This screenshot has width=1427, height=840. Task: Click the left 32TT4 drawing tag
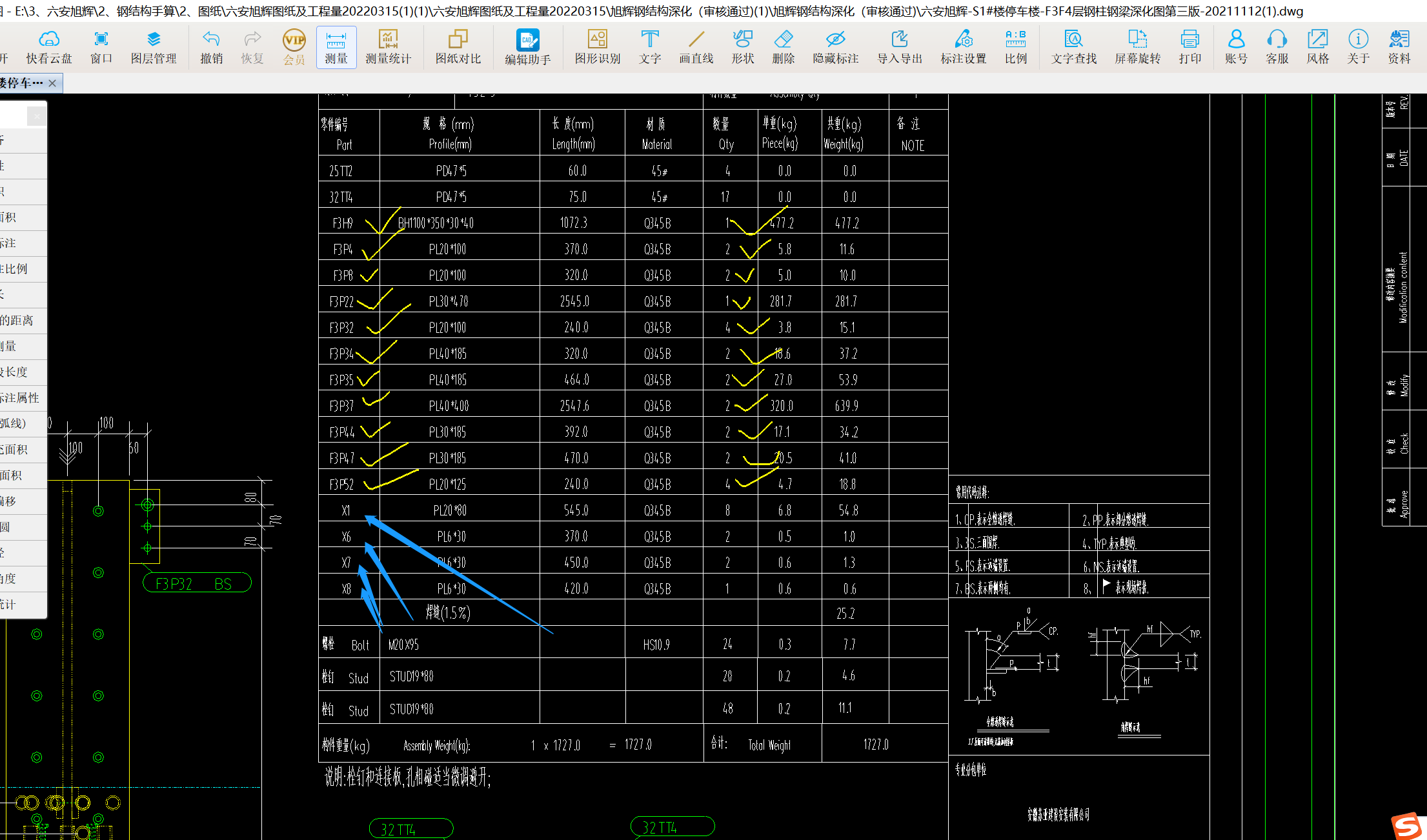pos(410,829)
